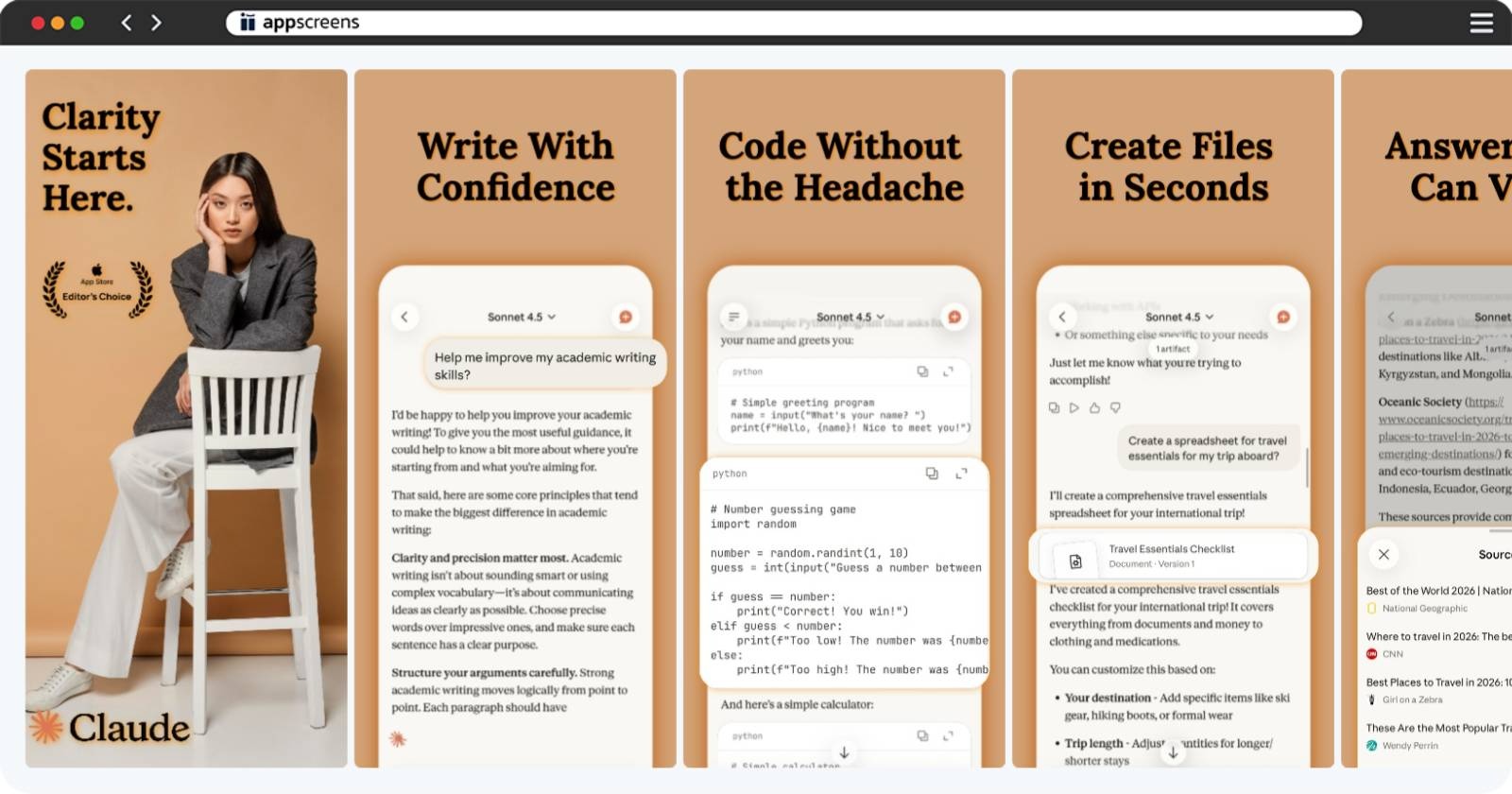Click the document icon on the Travel Essentials Checklist card

click(1075, 561)
